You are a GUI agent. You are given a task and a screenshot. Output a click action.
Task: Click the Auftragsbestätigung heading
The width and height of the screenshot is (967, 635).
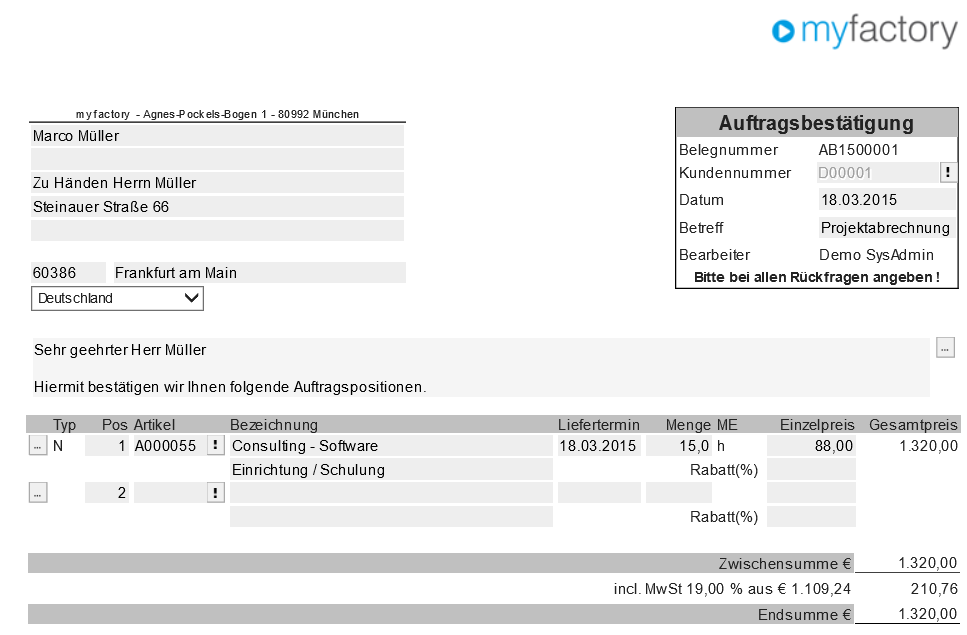coord(817,123)
